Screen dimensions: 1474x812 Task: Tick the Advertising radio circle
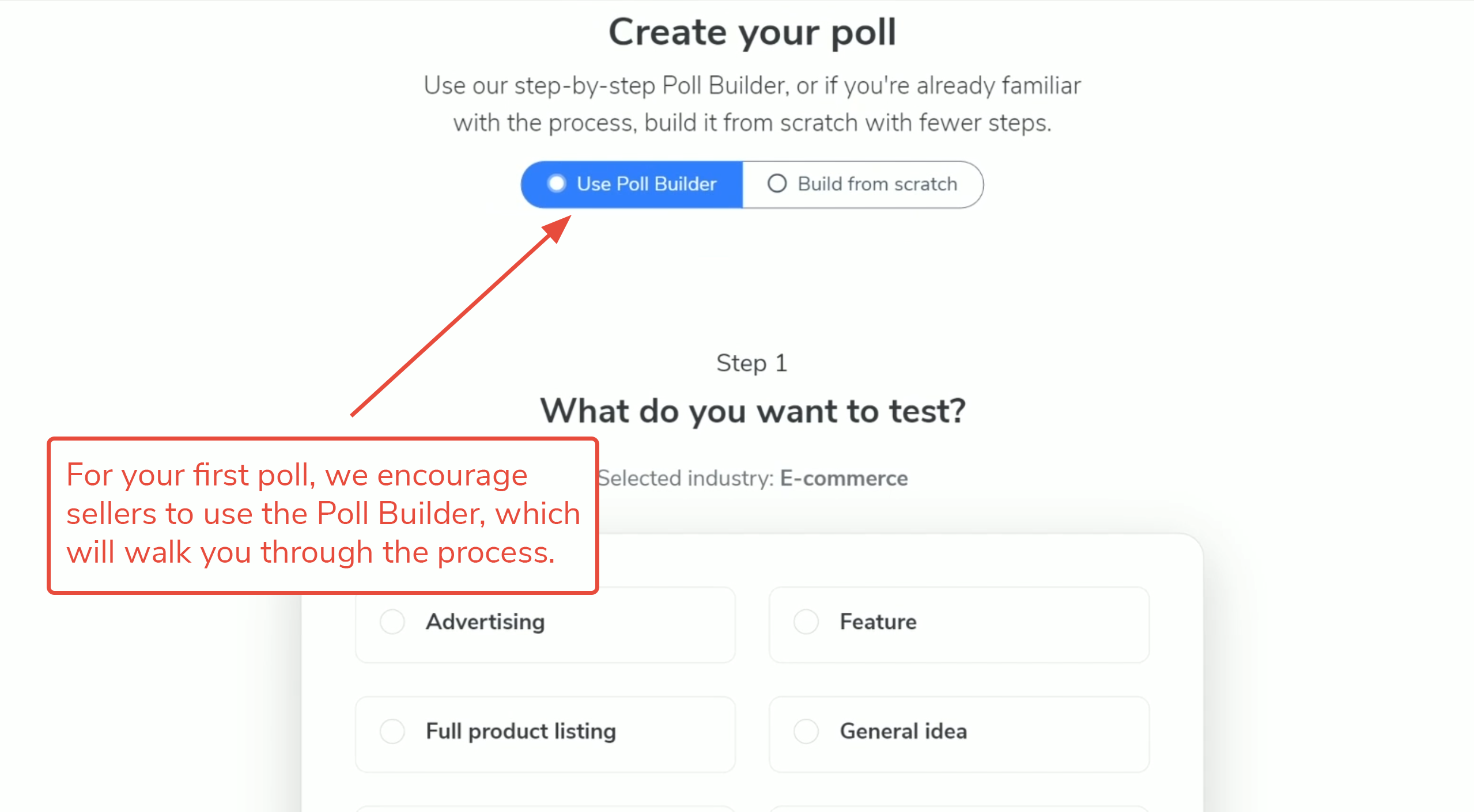tap(392, 622)
